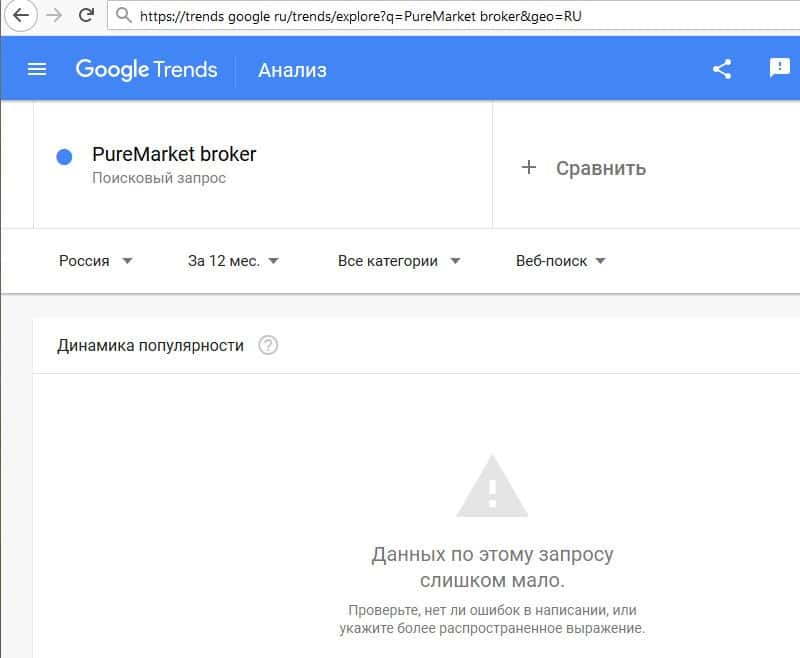Screen dimensions: 800x658
Task: Open the За 12 мес. period dropdown
Action: click(x=233, y=261)
